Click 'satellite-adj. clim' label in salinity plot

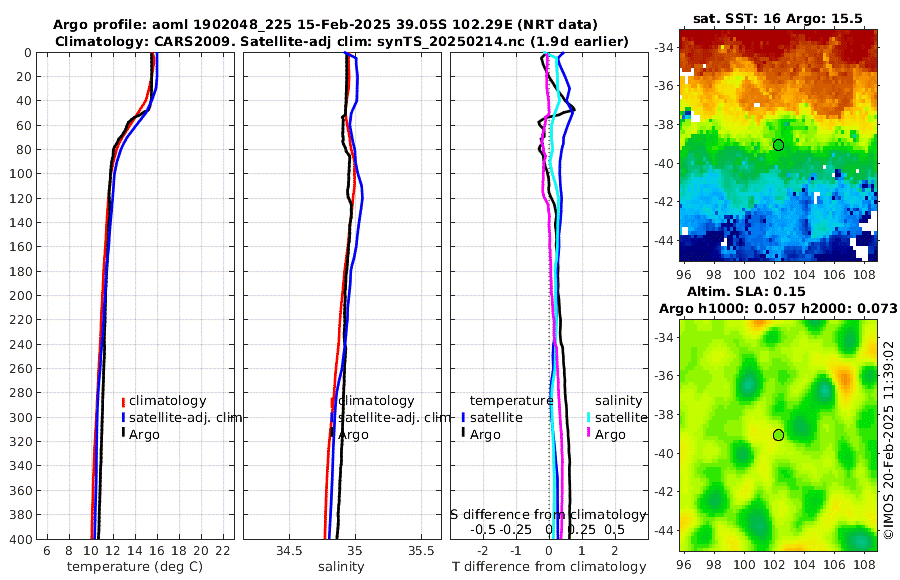coord(394,417)
